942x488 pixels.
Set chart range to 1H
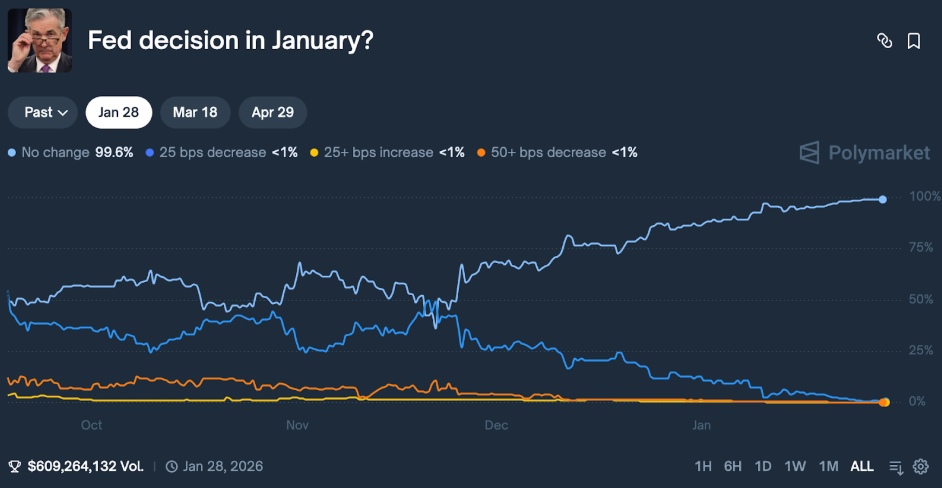(x=703, y=466)
